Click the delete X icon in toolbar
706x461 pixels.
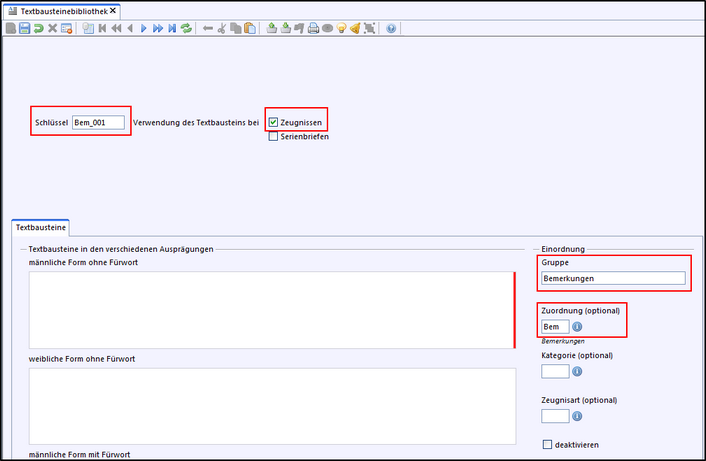pos(52,28)
